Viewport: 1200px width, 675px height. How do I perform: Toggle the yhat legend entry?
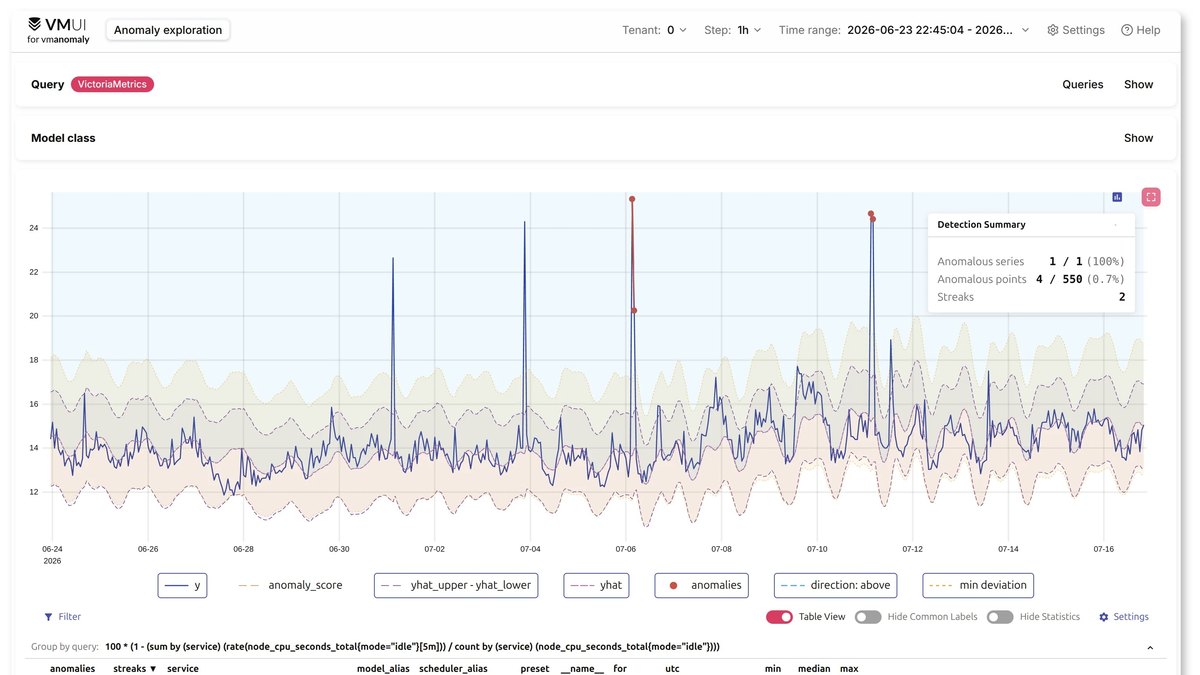click(597, 585)
